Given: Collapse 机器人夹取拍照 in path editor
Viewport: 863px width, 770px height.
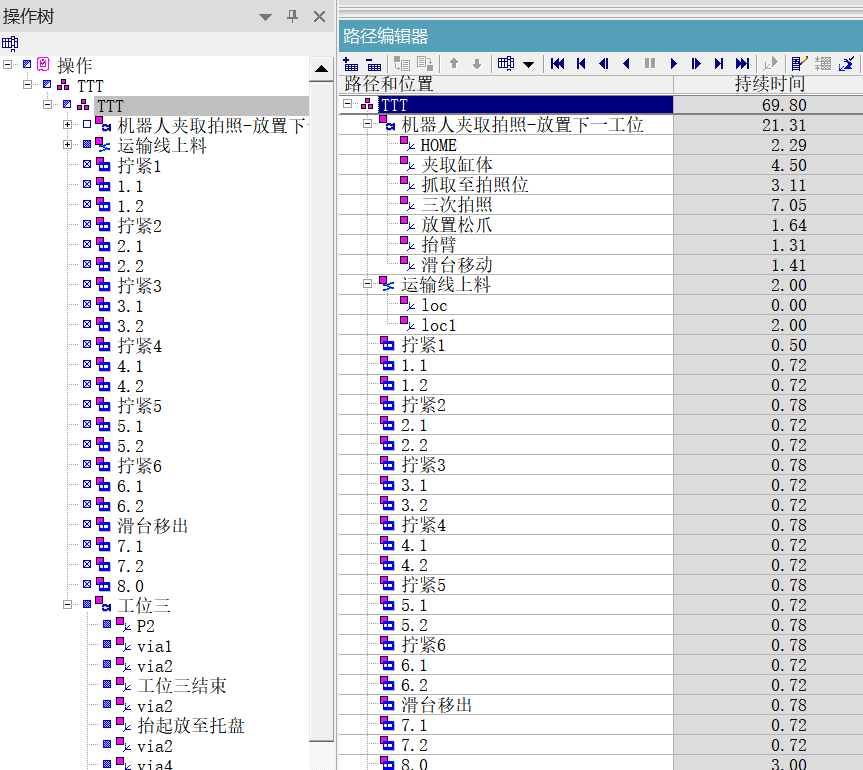Looking at the screenshot, I should coord(367,124).
